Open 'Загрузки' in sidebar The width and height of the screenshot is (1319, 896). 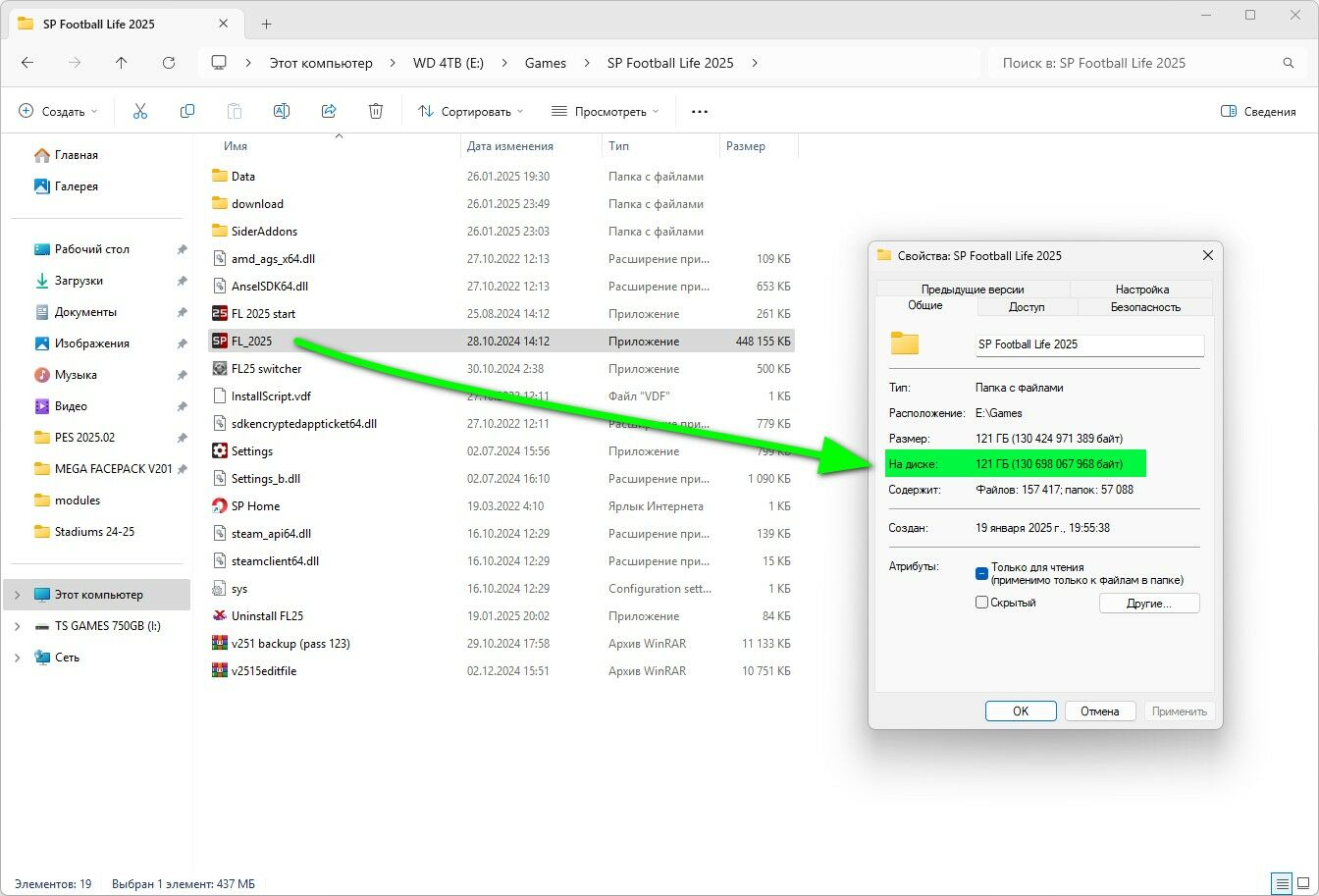(79, 281)
